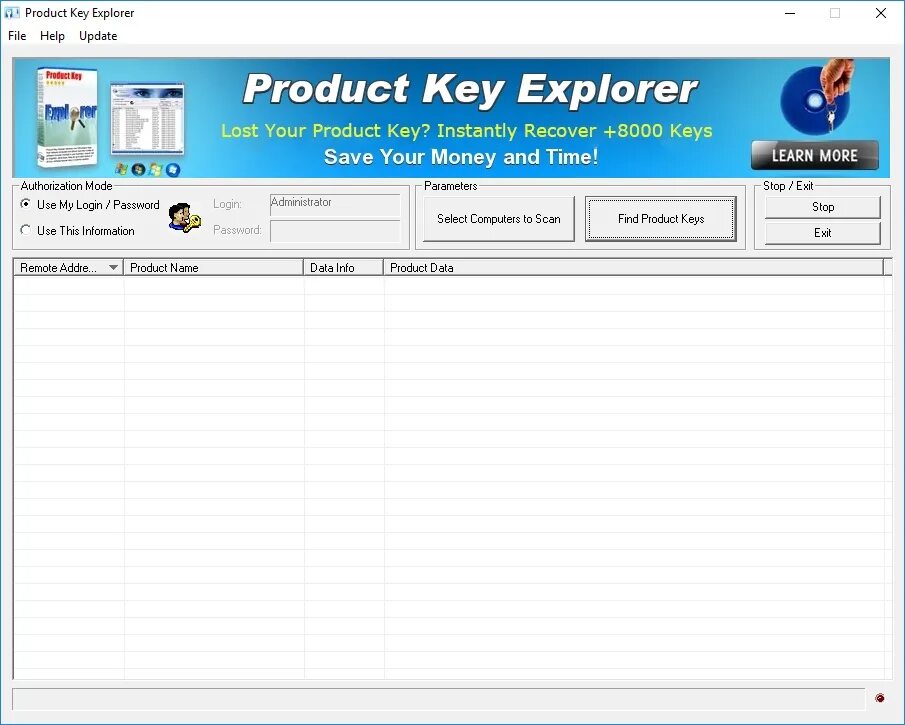Open the Update menu
Screen dimensions: 905x725
point(98,36)
